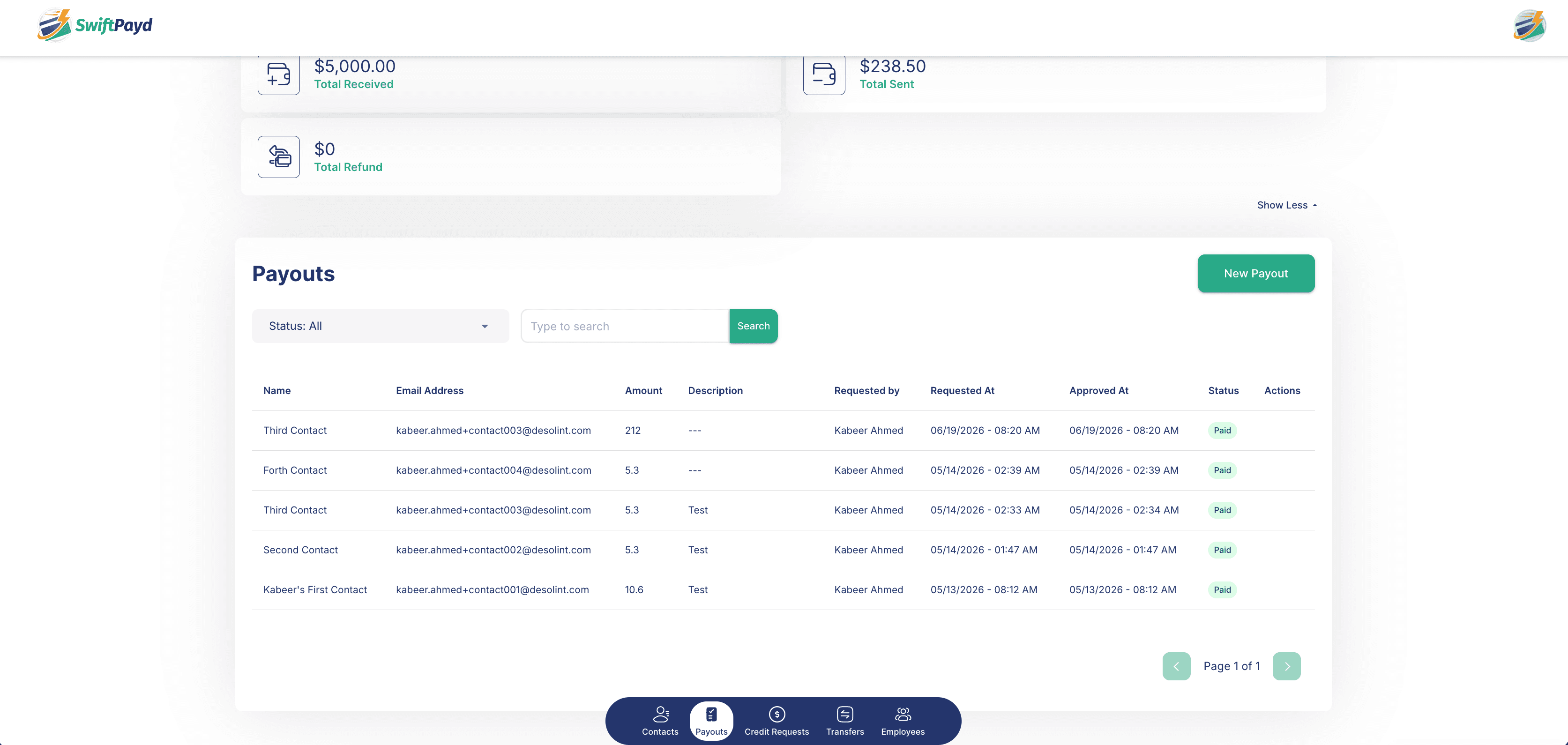Click the Approved At column header
This screenshot has height=745, width=1568.
tap(1099, 391)
